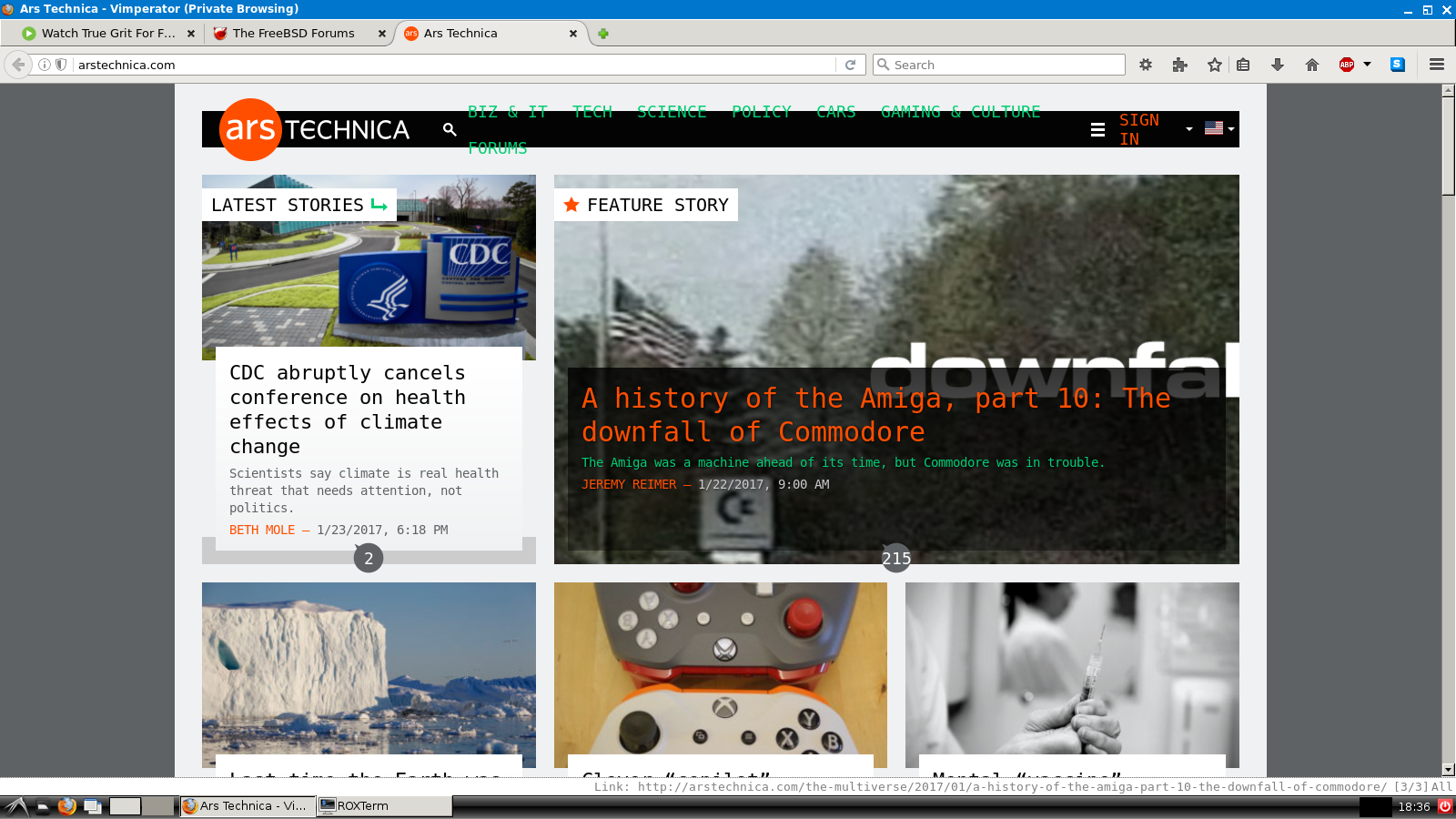Image resolution: width=1456 pixels, height=819 pixels.
Task: Launch Firefox from the taskbar launcher
Action: click(66, 806)
